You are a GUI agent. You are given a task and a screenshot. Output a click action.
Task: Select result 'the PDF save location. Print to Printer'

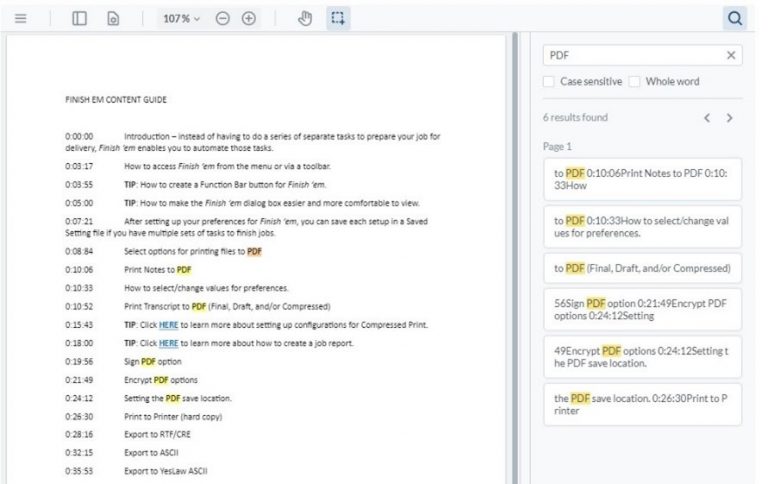click(642, 404)
